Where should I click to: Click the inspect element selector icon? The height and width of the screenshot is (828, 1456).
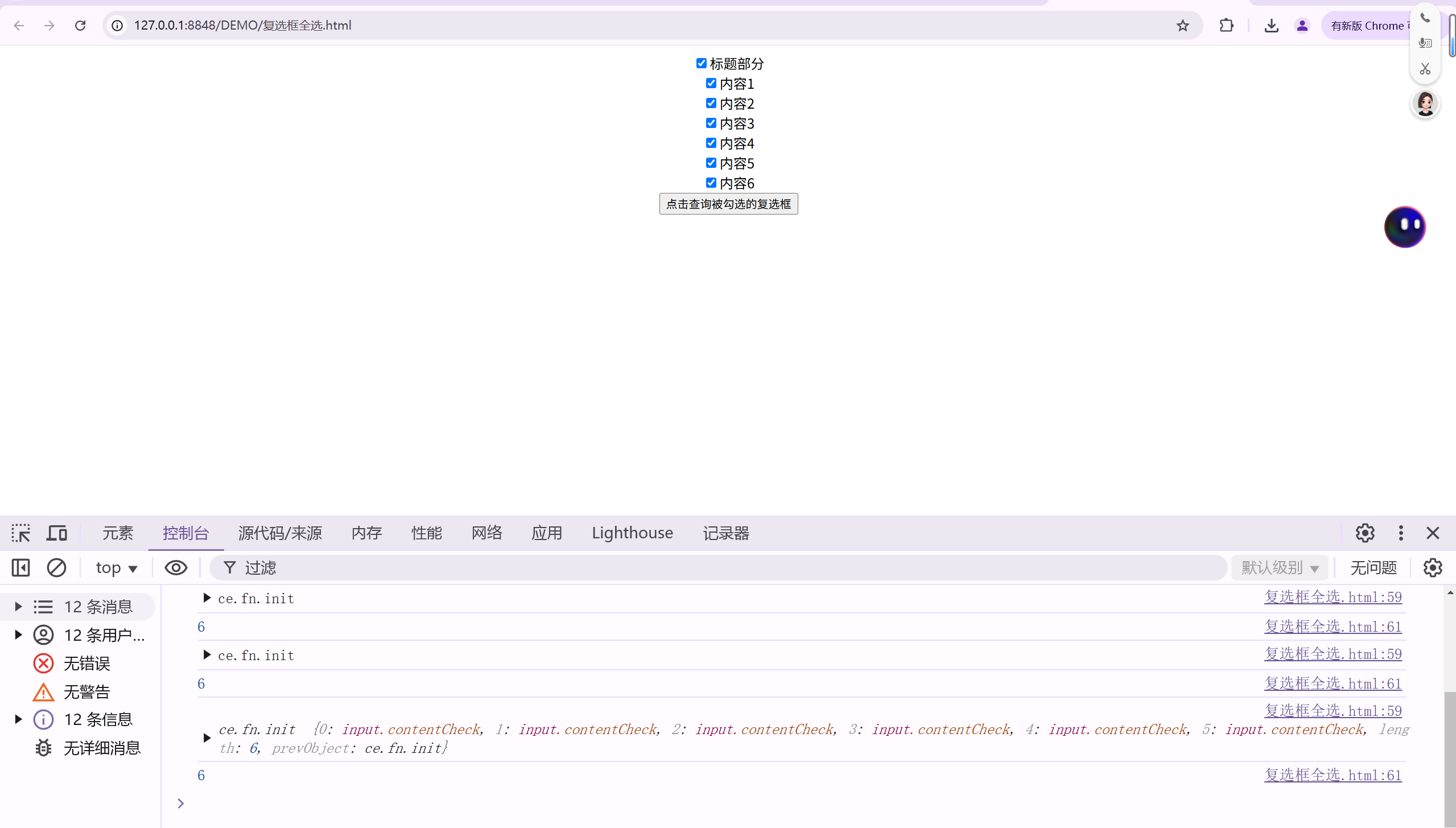(21, 533)
